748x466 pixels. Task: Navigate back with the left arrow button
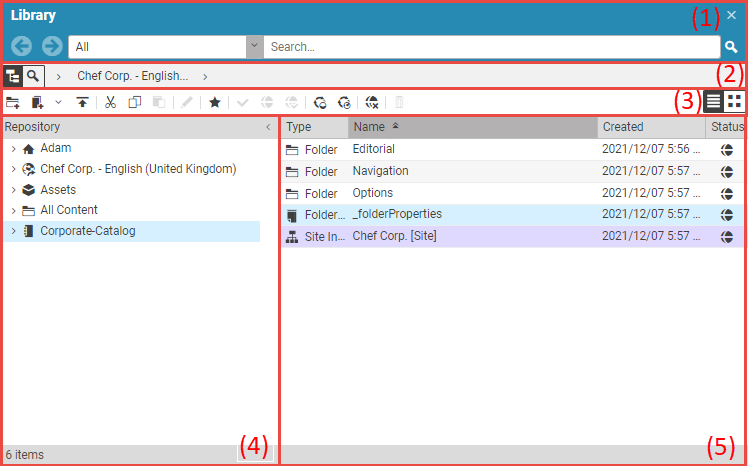[21, 47]
